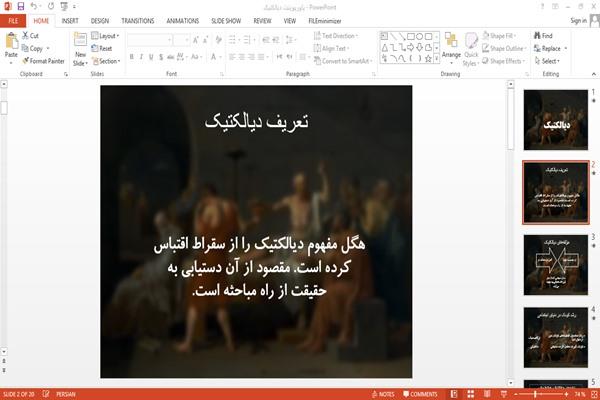Increase font size with larger A
This screenshot has width=600, height=400.
point(196,40)
